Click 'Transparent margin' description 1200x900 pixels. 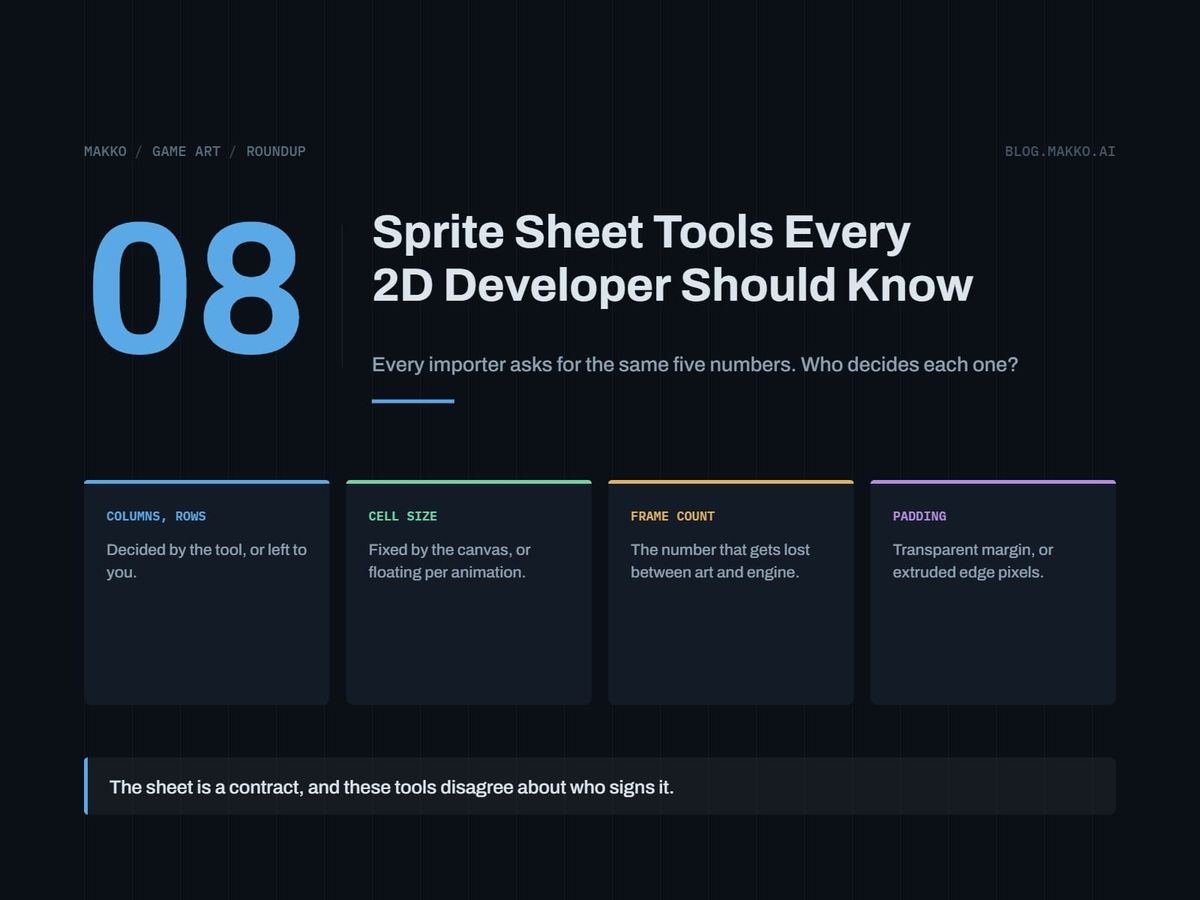click(x=973, y=561)
